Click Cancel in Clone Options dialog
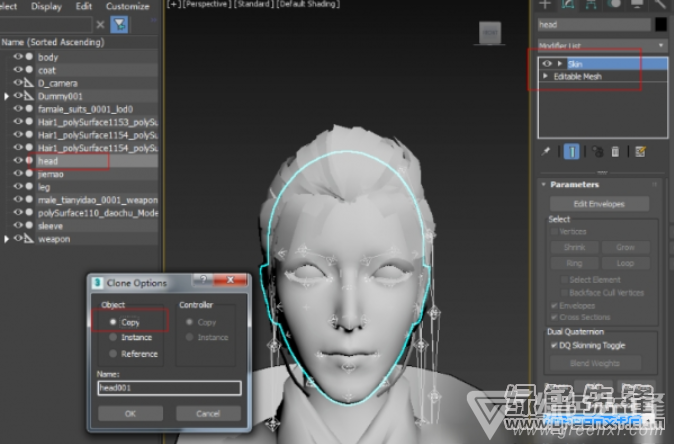 pyautogui.click(x=208, y=413)
